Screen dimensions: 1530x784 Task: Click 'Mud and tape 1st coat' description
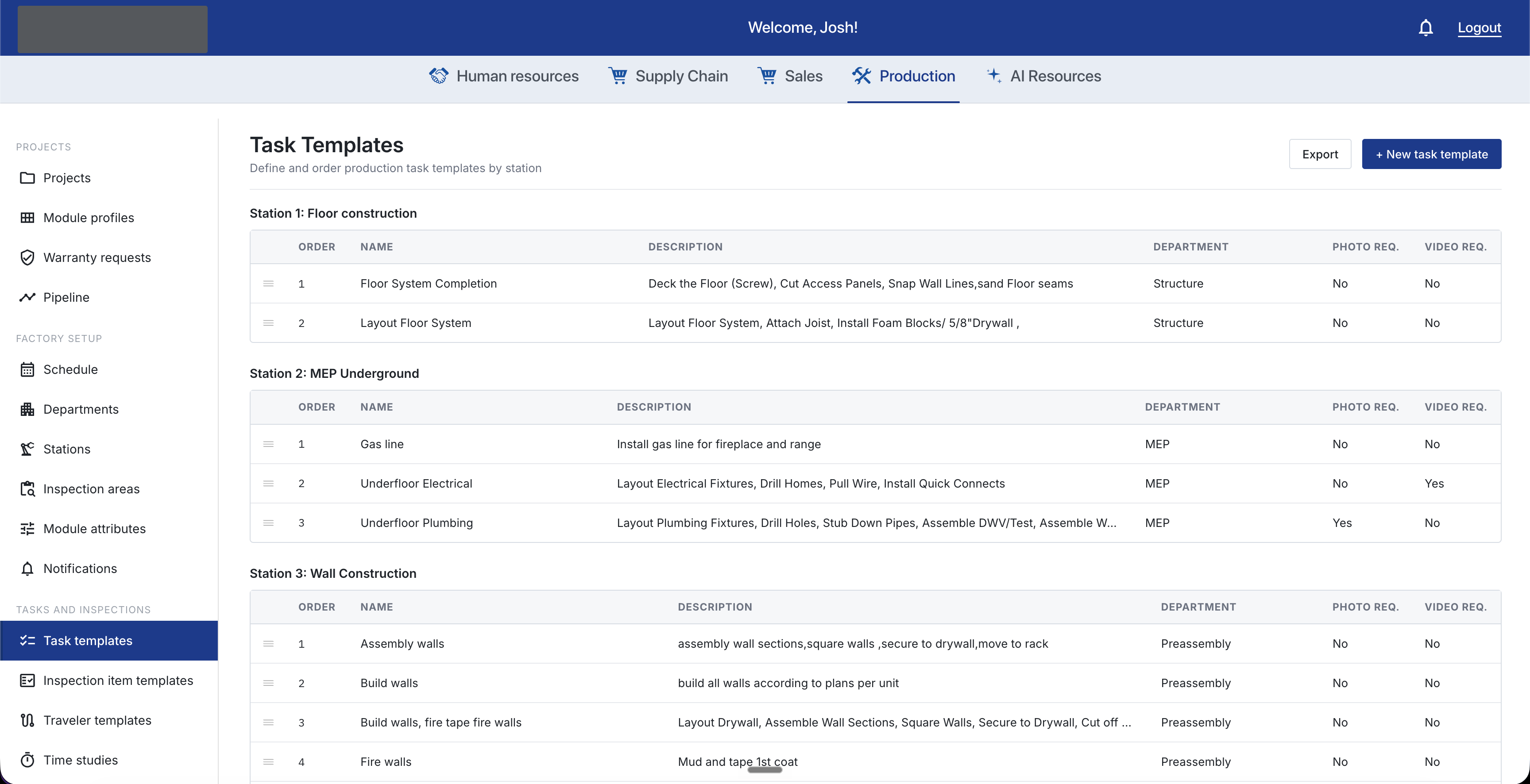[738, 762]
